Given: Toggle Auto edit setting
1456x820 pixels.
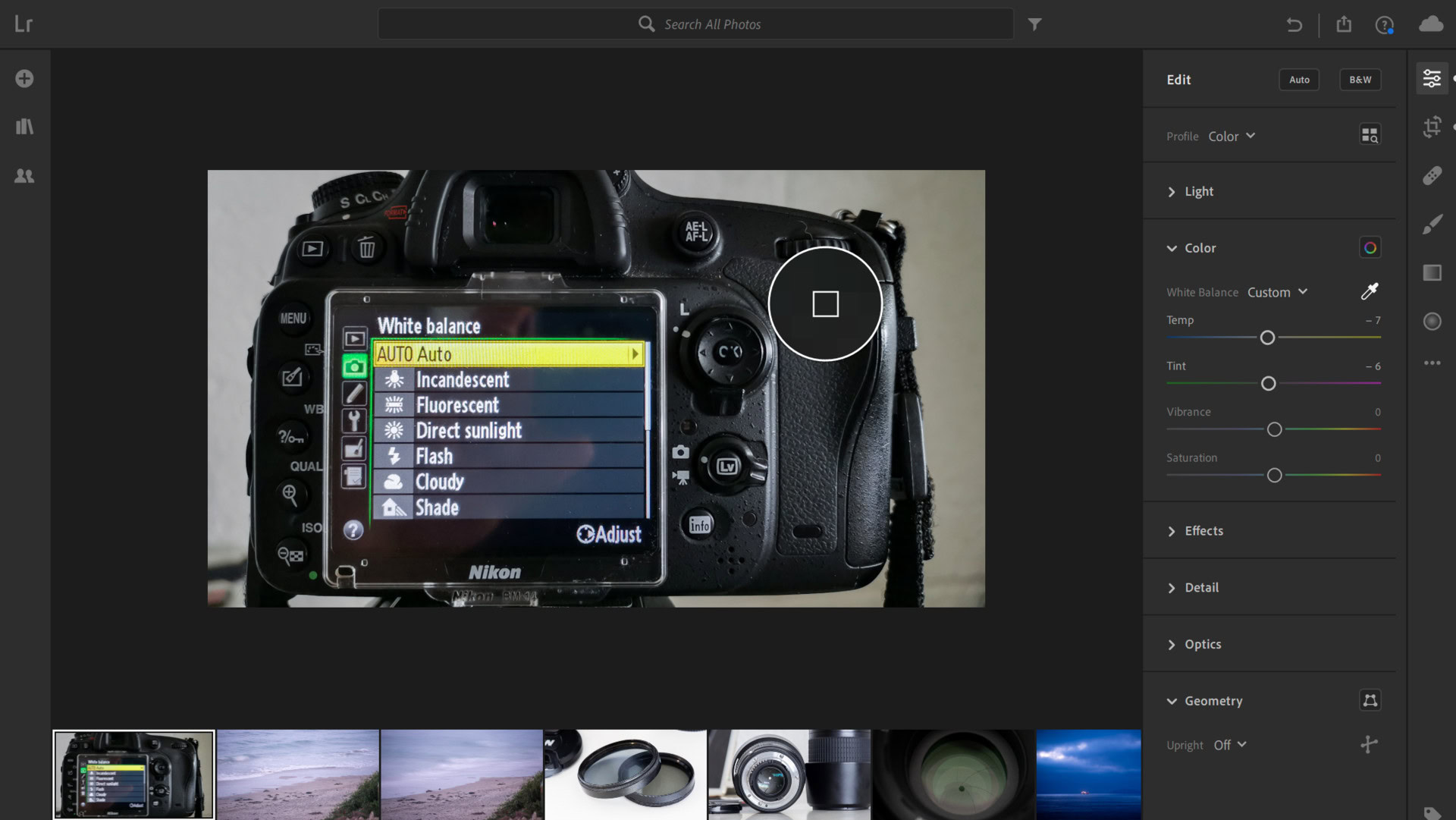Looking at the screenshot, I should click(x=1299, y=79).
